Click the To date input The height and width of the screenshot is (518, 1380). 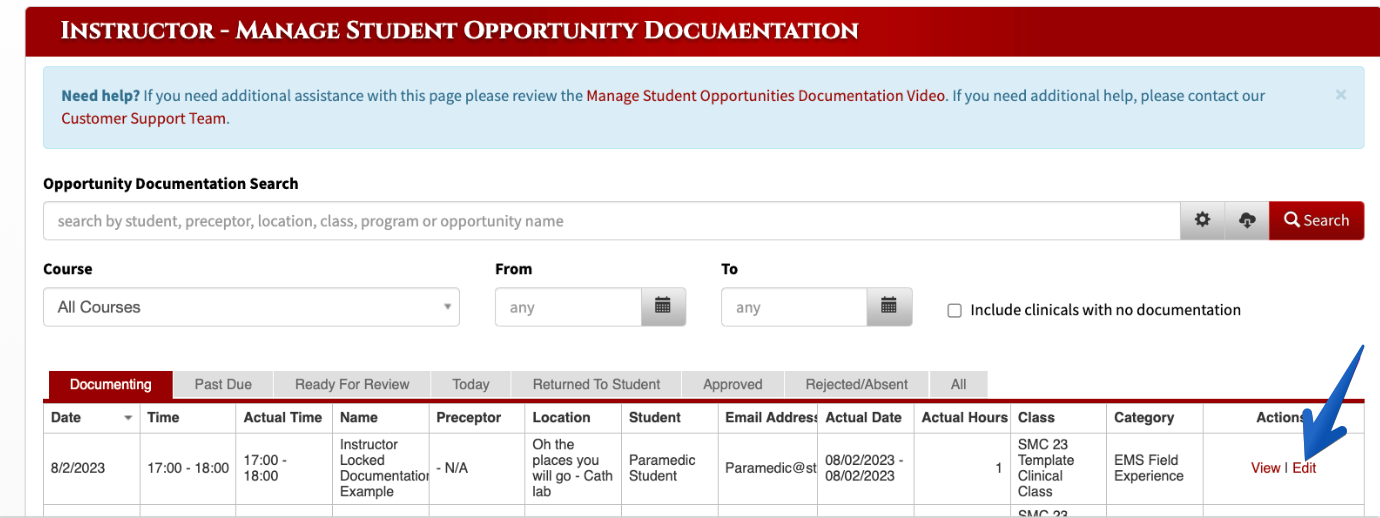pyautogui.click(x=794, y=307)
